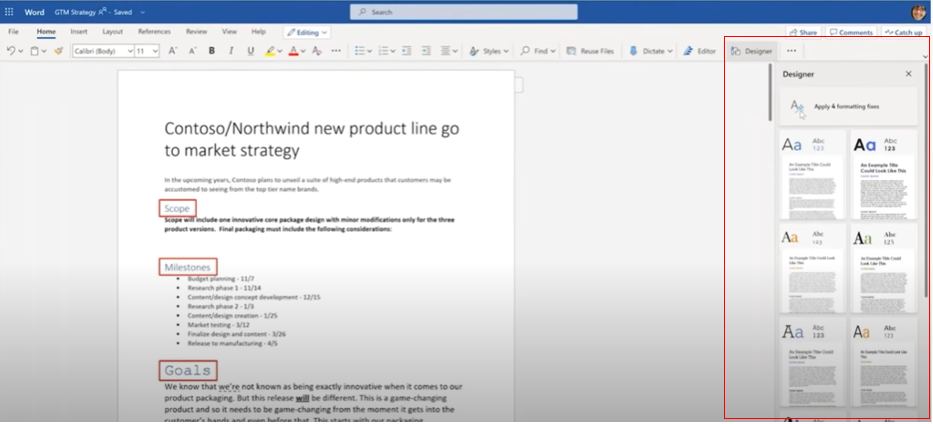This screenshot has height=424, width=933.
Task: Open Reuse Files pane
Action: [x=590, y=51]
